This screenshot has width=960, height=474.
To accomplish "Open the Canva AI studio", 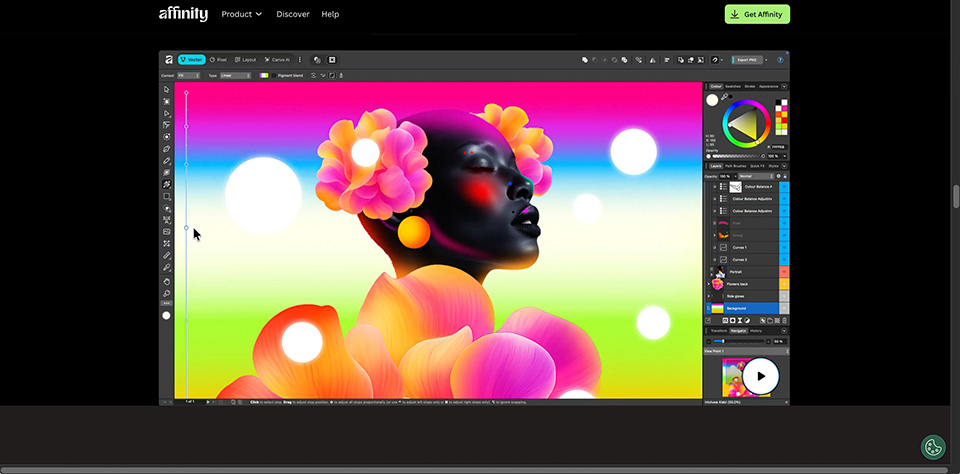I will [276, 60].
